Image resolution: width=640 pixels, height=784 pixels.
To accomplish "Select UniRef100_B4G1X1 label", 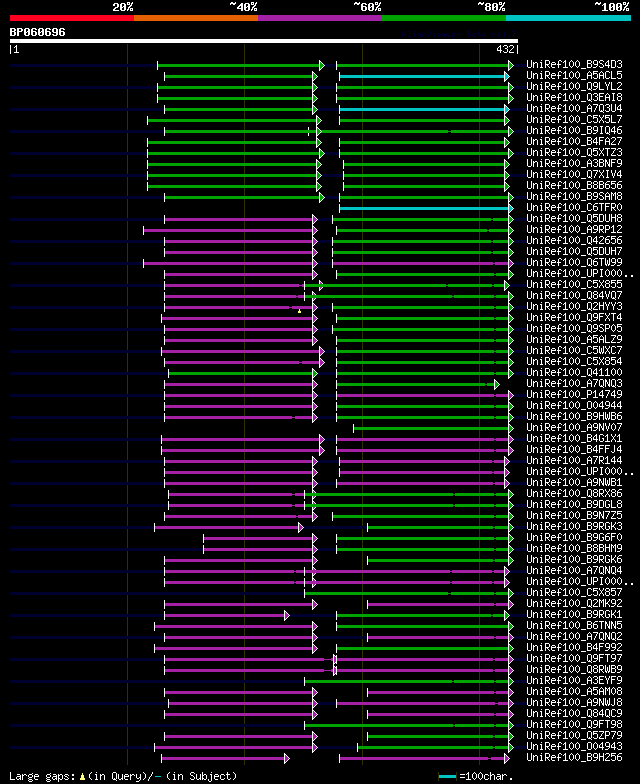I will coord(574,438).
